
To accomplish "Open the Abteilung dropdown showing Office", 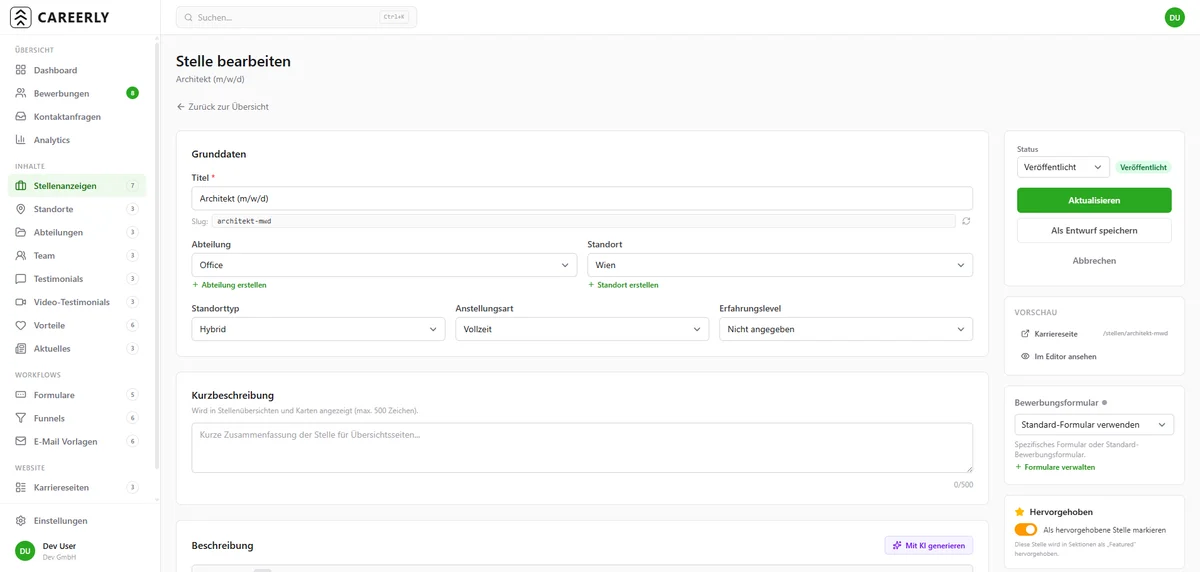I will pyautogui.click(x=384, y=265).
